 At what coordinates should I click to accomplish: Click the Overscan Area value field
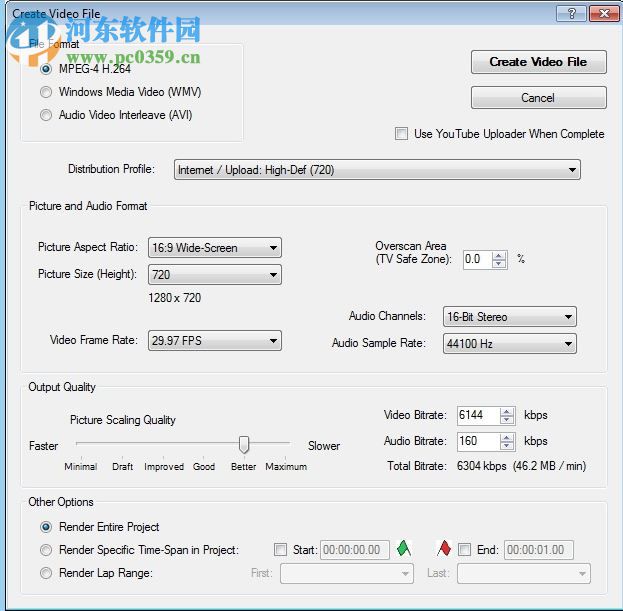pos(478,259)
